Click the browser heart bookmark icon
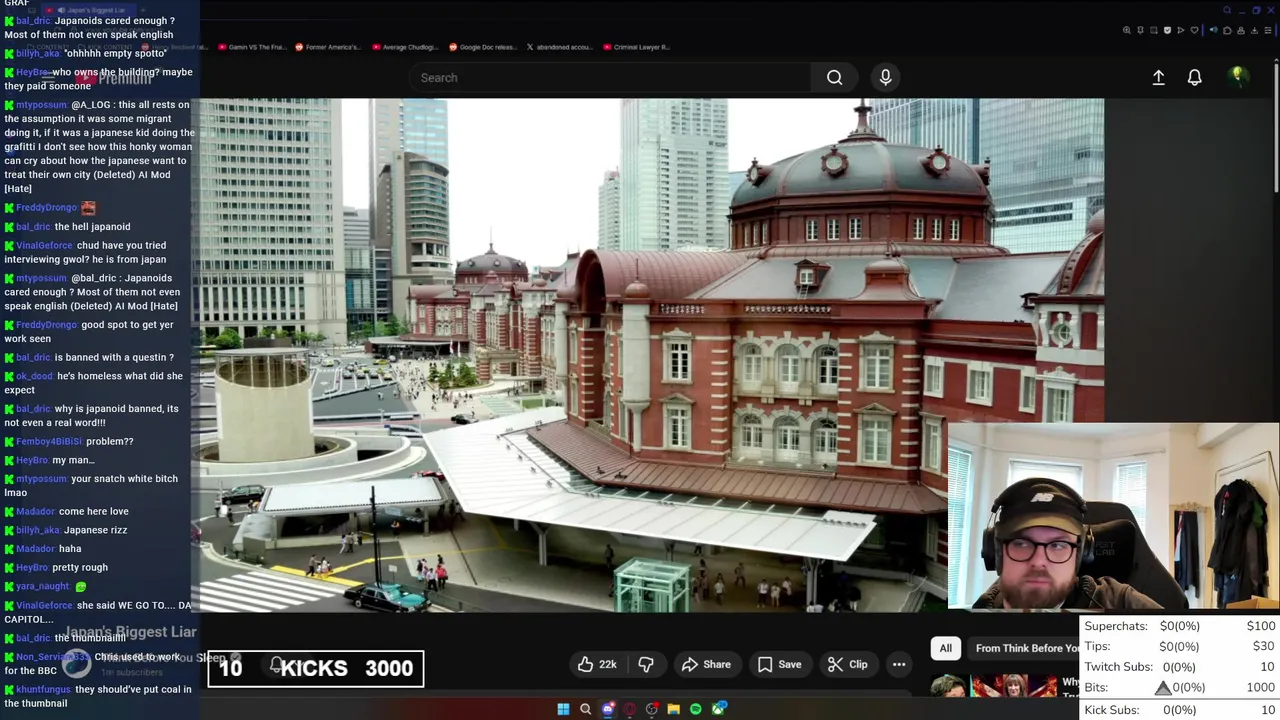 (x=1194, y=30)
